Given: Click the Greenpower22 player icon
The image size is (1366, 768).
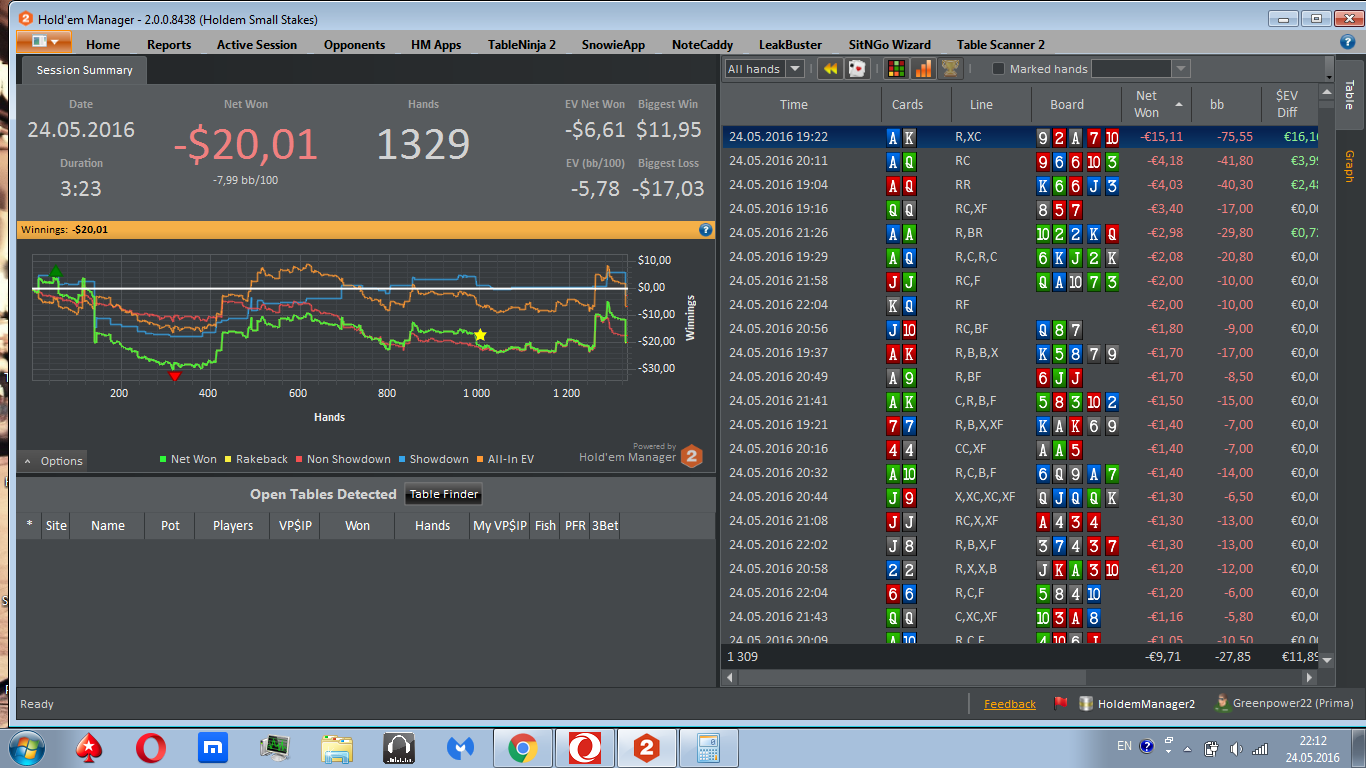Looking at the screenshot, I should point(1221,704).
